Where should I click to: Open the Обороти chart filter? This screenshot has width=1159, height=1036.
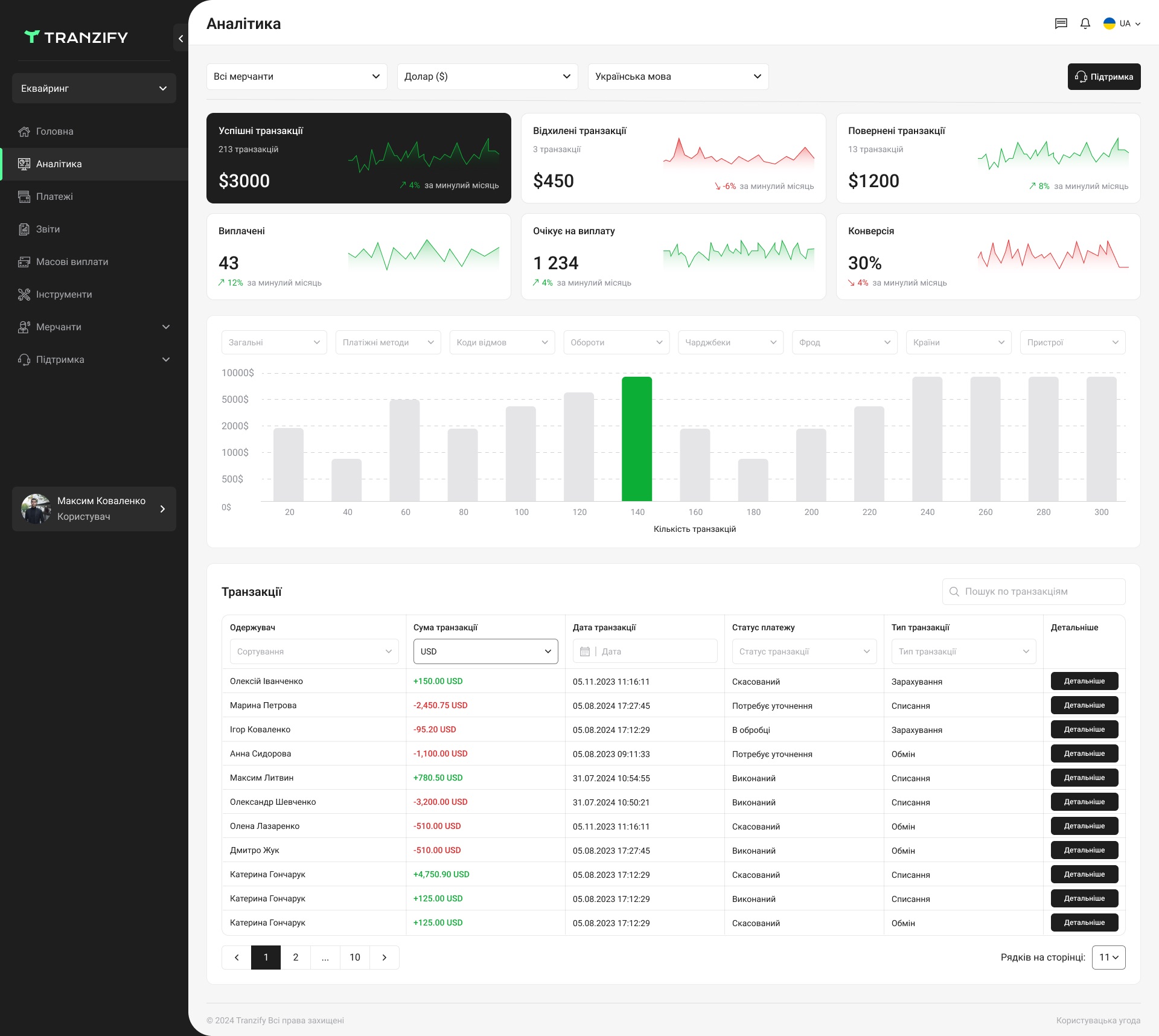coord(616,342)
